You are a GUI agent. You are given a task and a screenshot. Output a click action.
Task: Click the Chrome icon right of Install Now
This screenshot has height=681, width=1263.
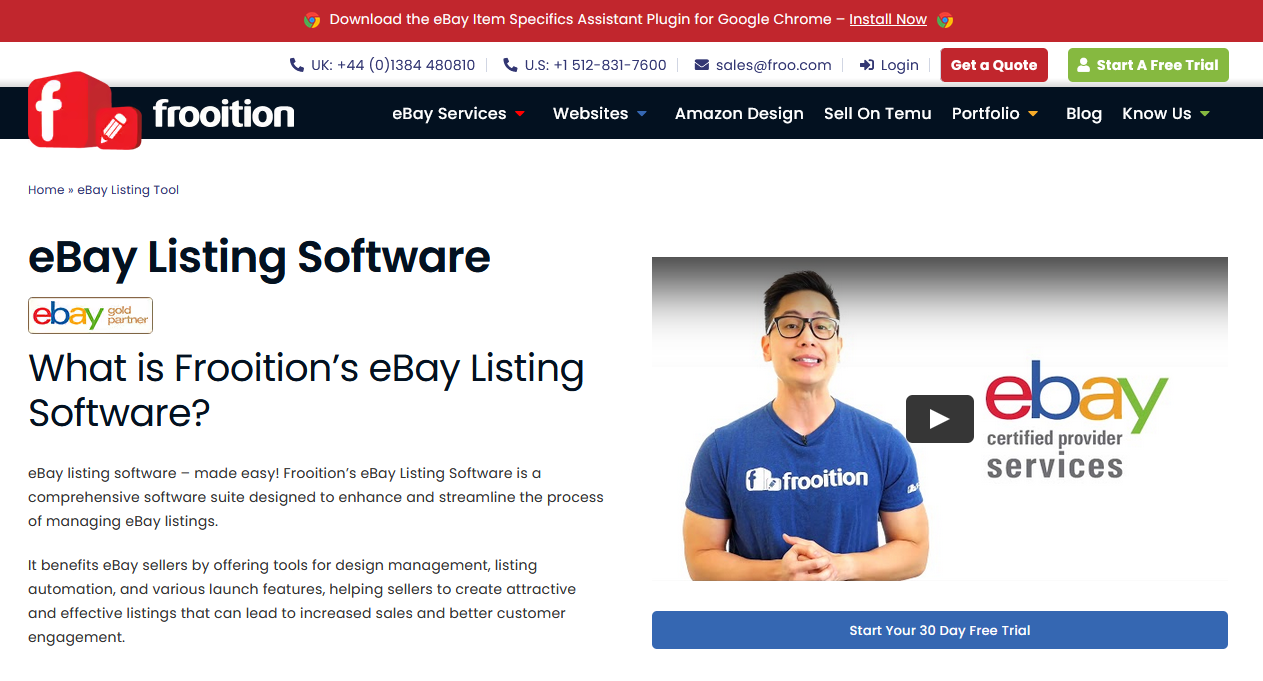[945, 20]
